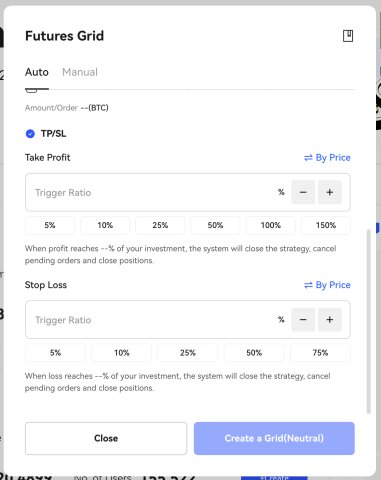The height and width of the screenshot is (480, 381).
Task: Choose 150% Take Profit preset
Action: coord(326,225)
